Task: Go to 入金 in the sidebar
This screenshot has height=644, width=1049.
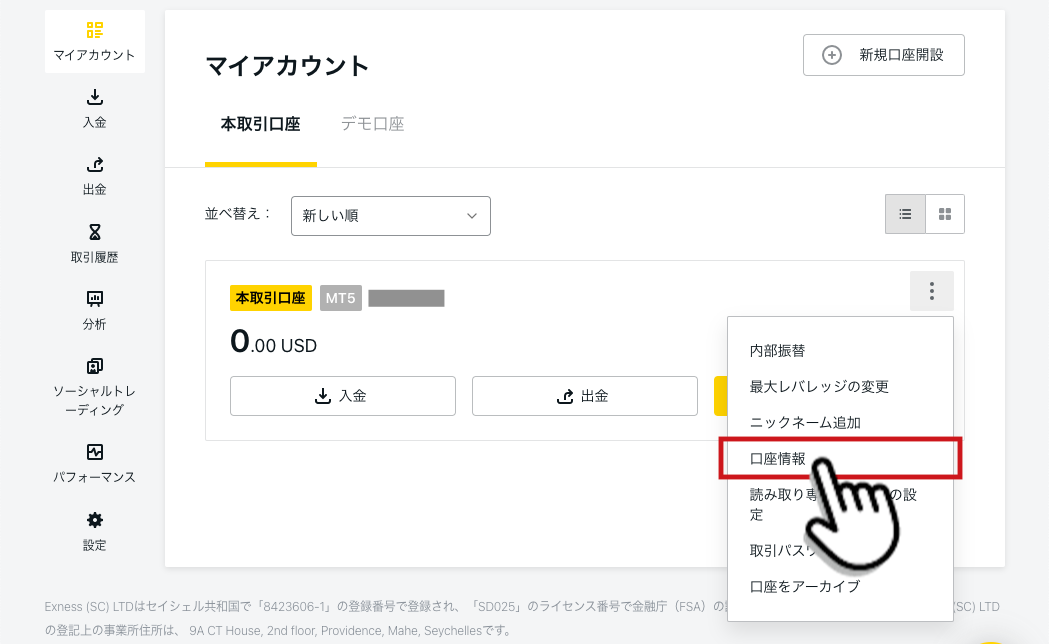Action: (94, 108)
